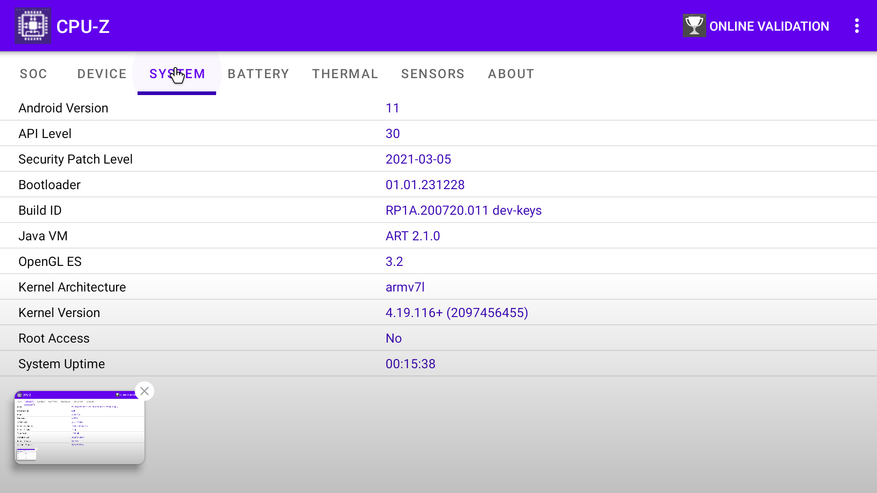Screen dimensions: 877x493
Task: Select the Security Patch Level label
Action: point(76,159)
